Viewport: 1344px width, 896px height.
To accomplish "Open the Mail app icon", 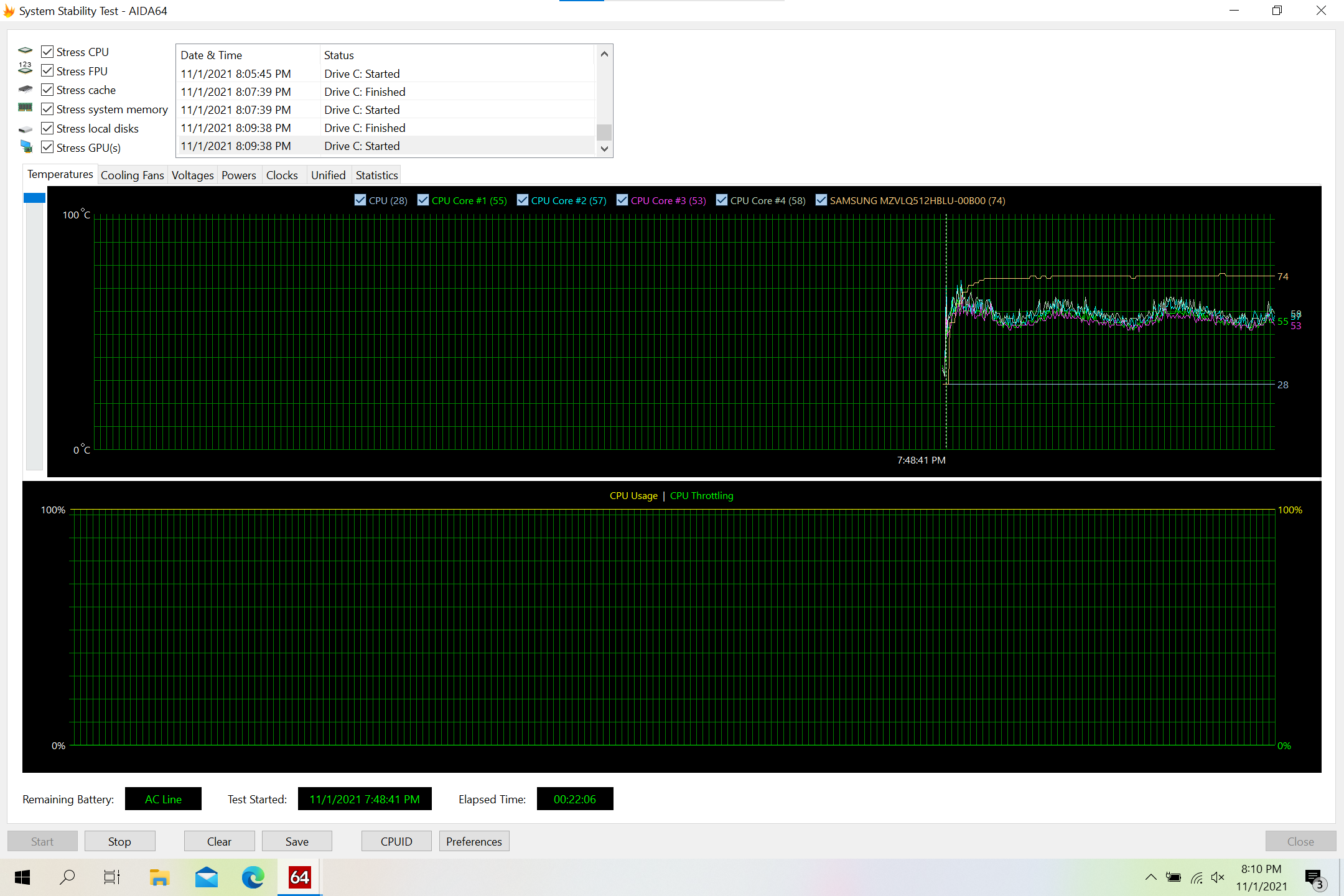I will pos(206,877).
